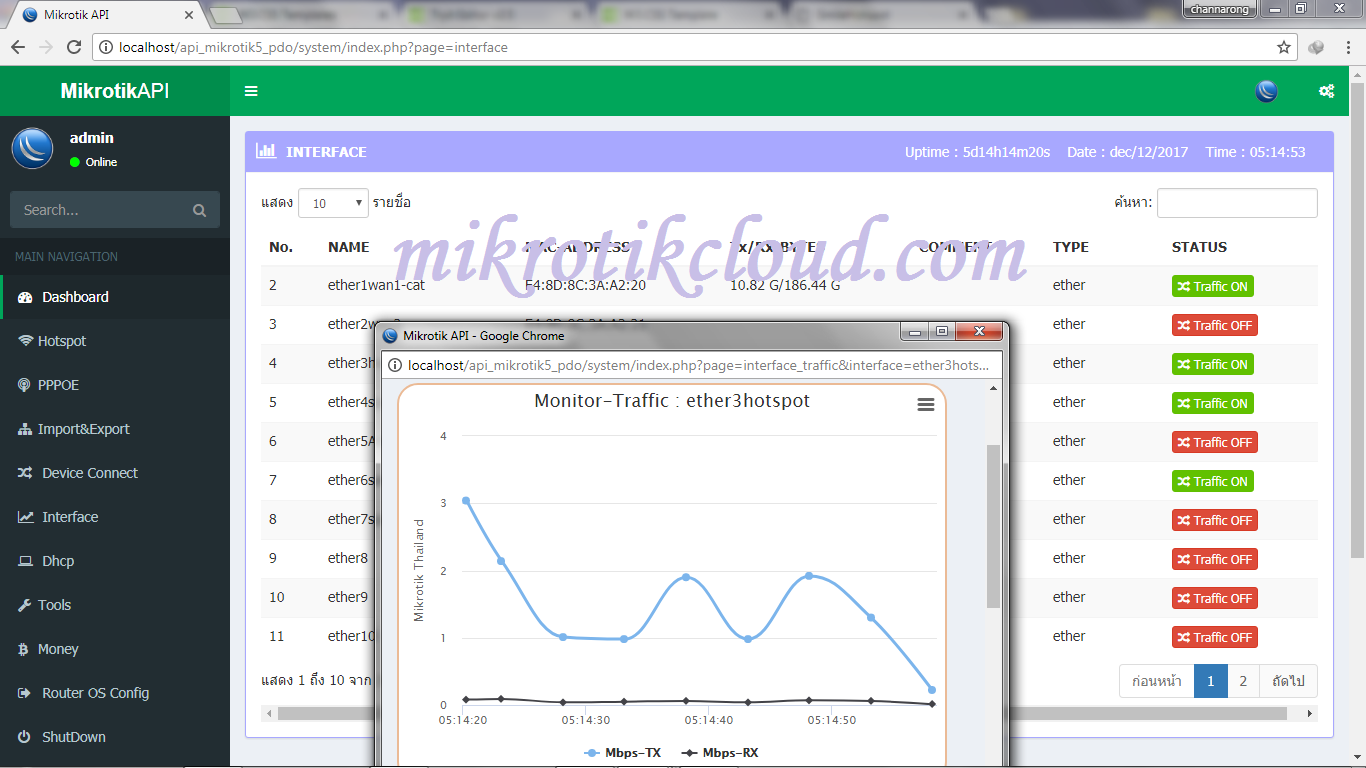Image resolution: width=1366 pixels, height=768 pixels.
Task: Click the ether8 interface name
Action: tap(348, 558)
